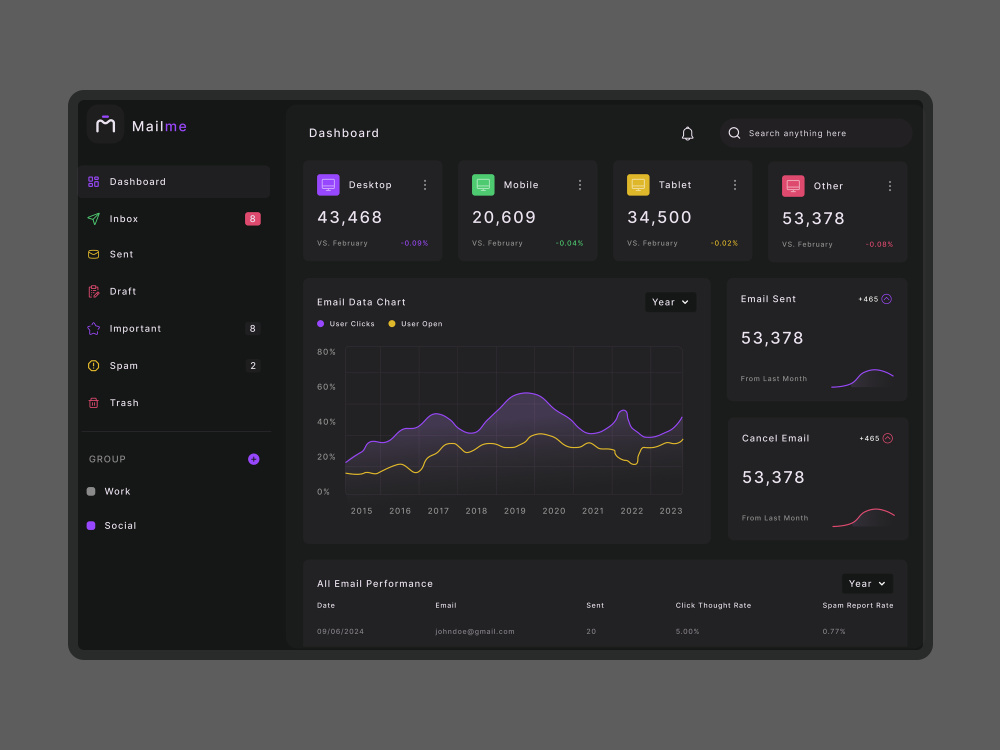The width and height of the screenshot is (1000, 750).
Task: Click the date 09/06/2024 cell
Action: pos(341,631)
